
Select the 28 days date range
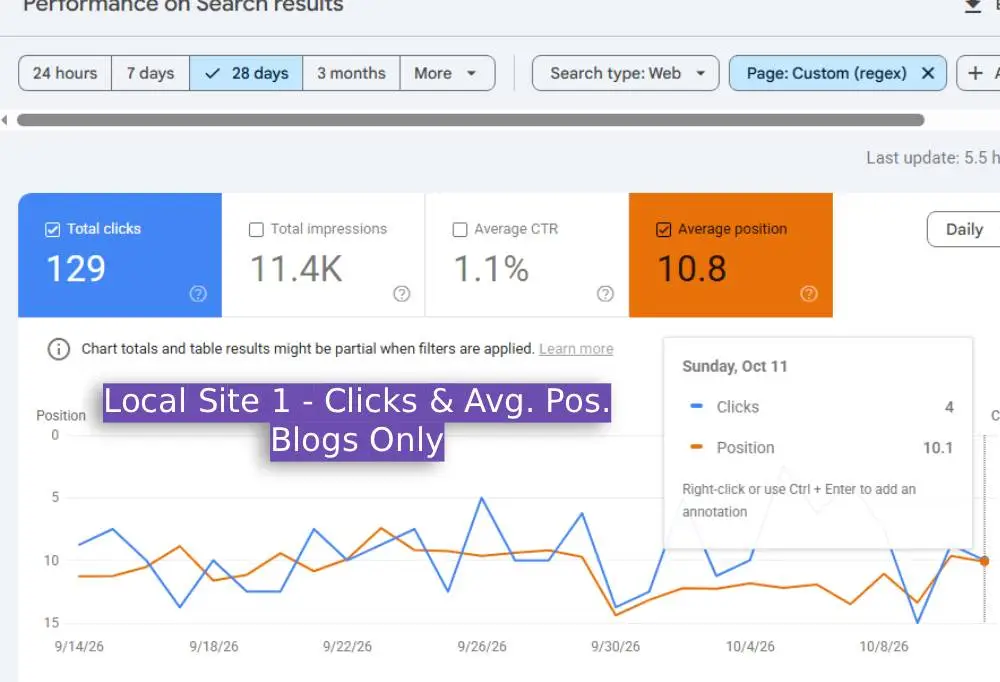click(x=246, y=73)
